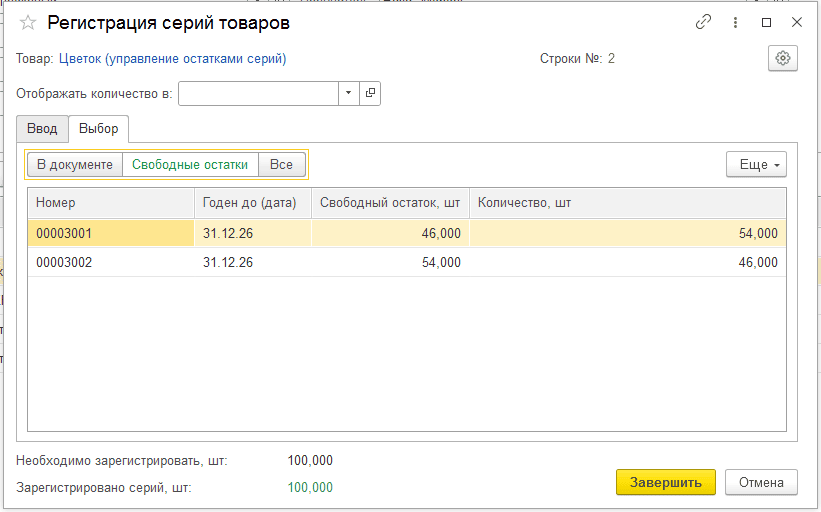The width and height of the screenshot is (821, 512).
Task: Copy link to this form icon
Action: click(x=703, y=22)
